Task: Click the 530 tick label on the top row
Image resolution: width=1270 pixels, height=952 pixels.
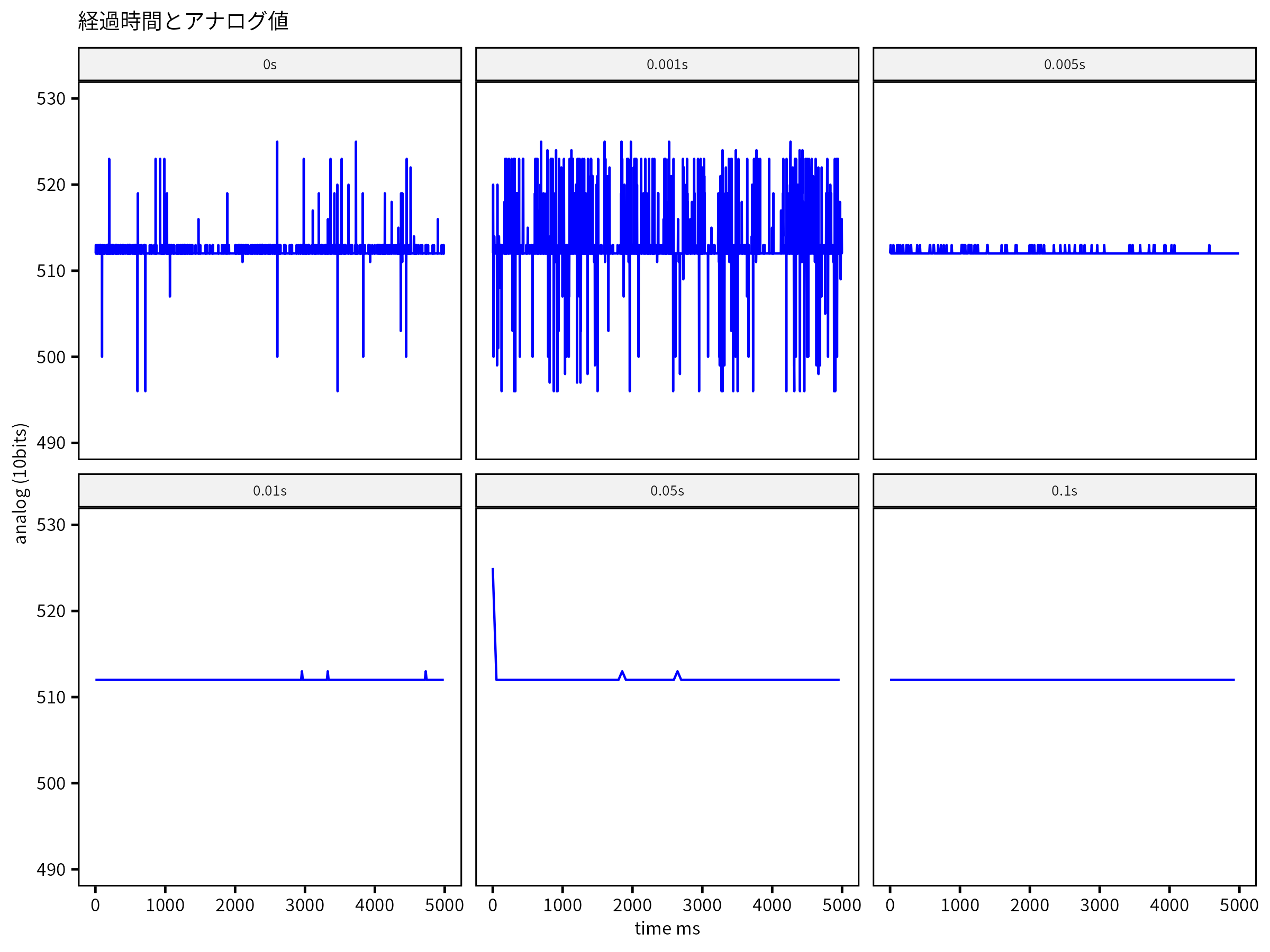Action: (x=50, y=99)
